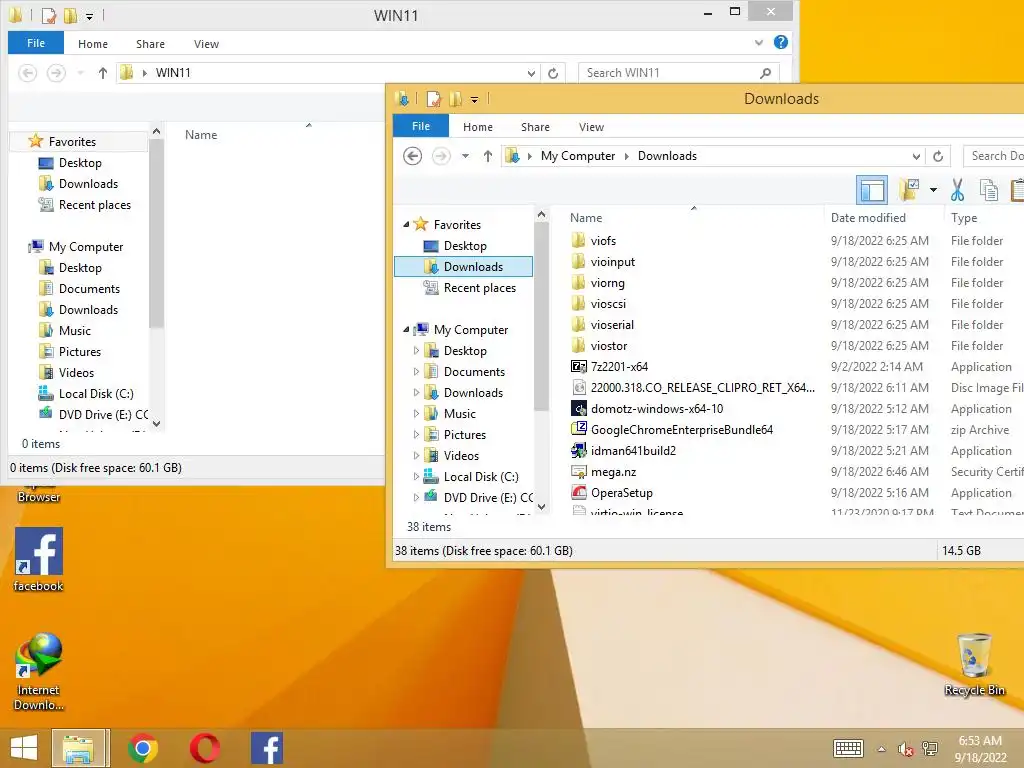Refresh the WIN11 folder view
The image size is (1024, 768).
552,73
